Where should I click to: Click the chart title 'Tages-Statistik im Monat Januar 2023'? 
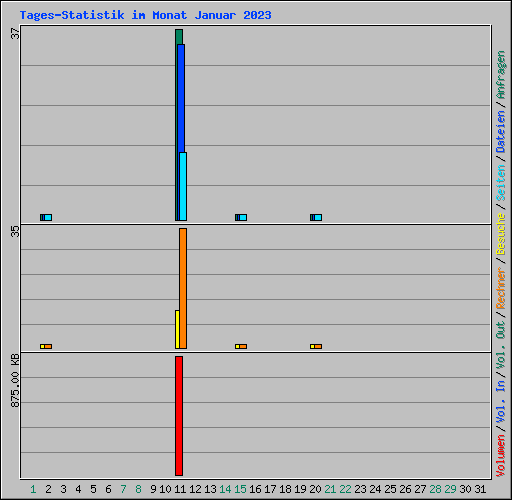pyautogui.click(x=145, y=15)
